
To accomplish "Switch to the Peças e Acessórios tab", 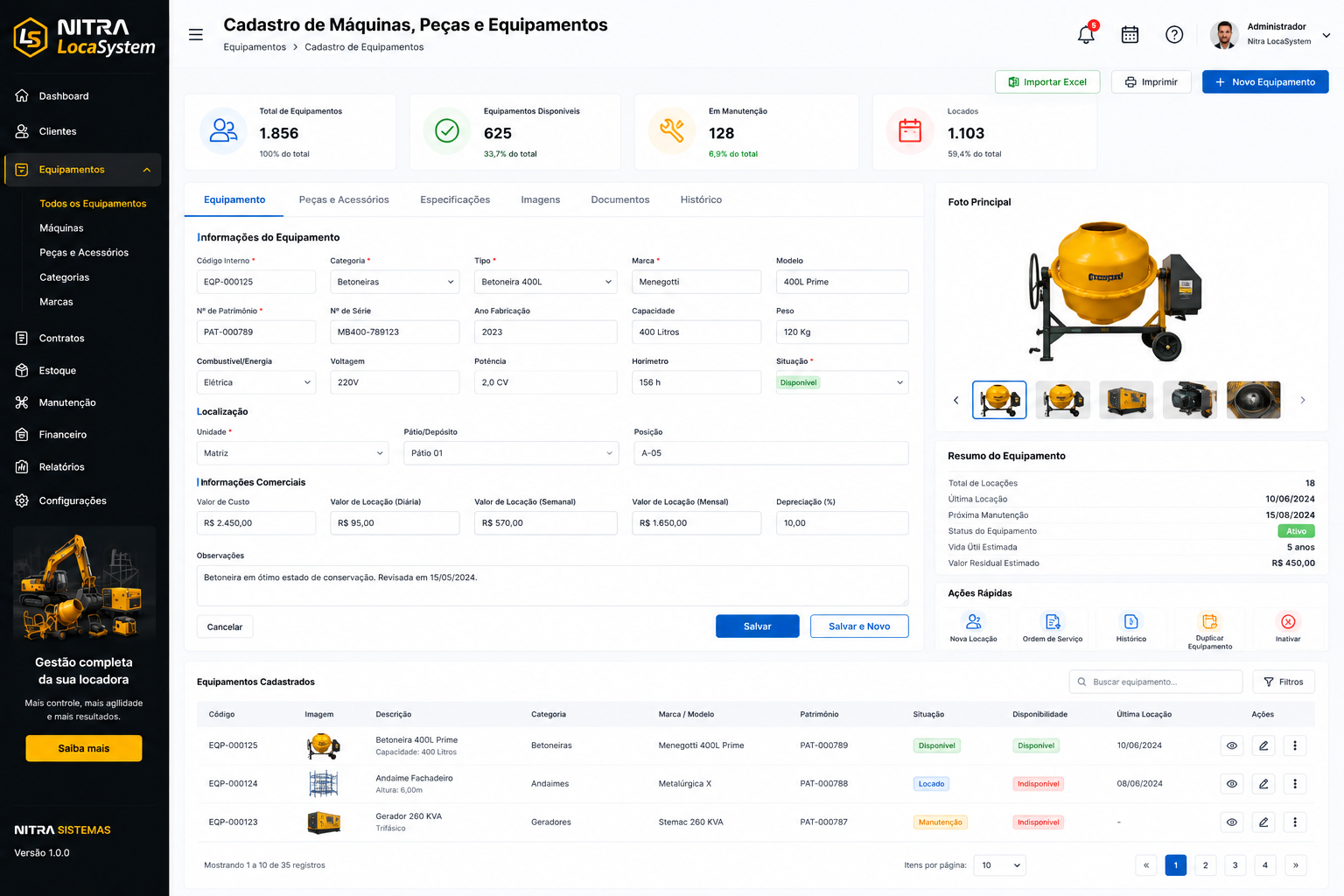I will click(344, 199).
